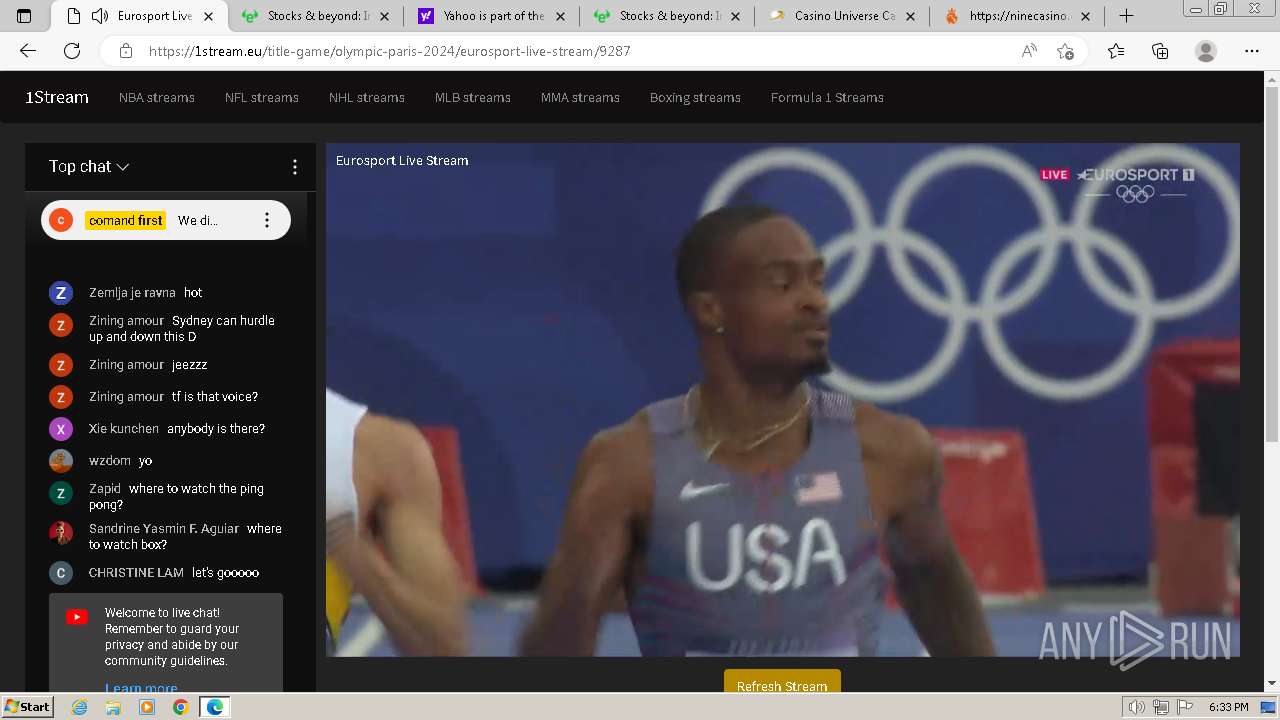Screen dimensions: 1280x720
Task: Click wzdom avatar in chat
Action: pos(61,461)
